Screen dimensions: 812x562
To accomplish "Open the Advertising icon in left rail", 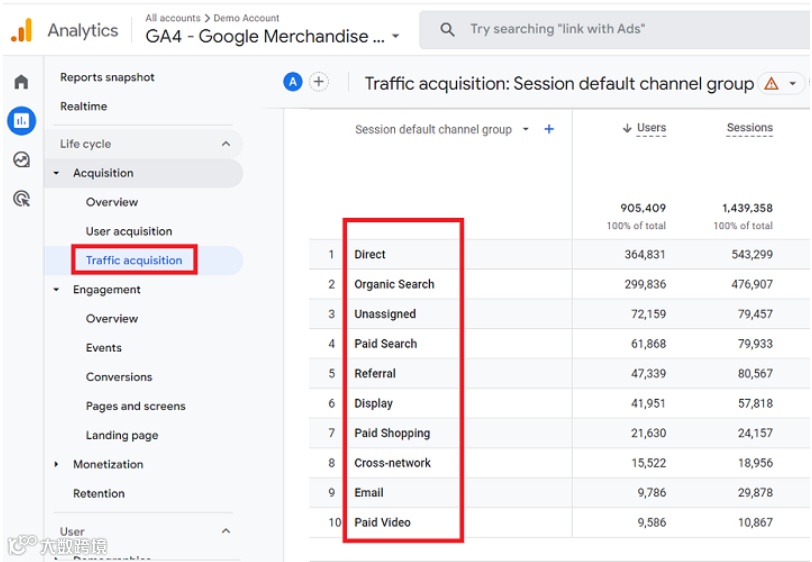I will pyautogui.click(x=21, y=199).
